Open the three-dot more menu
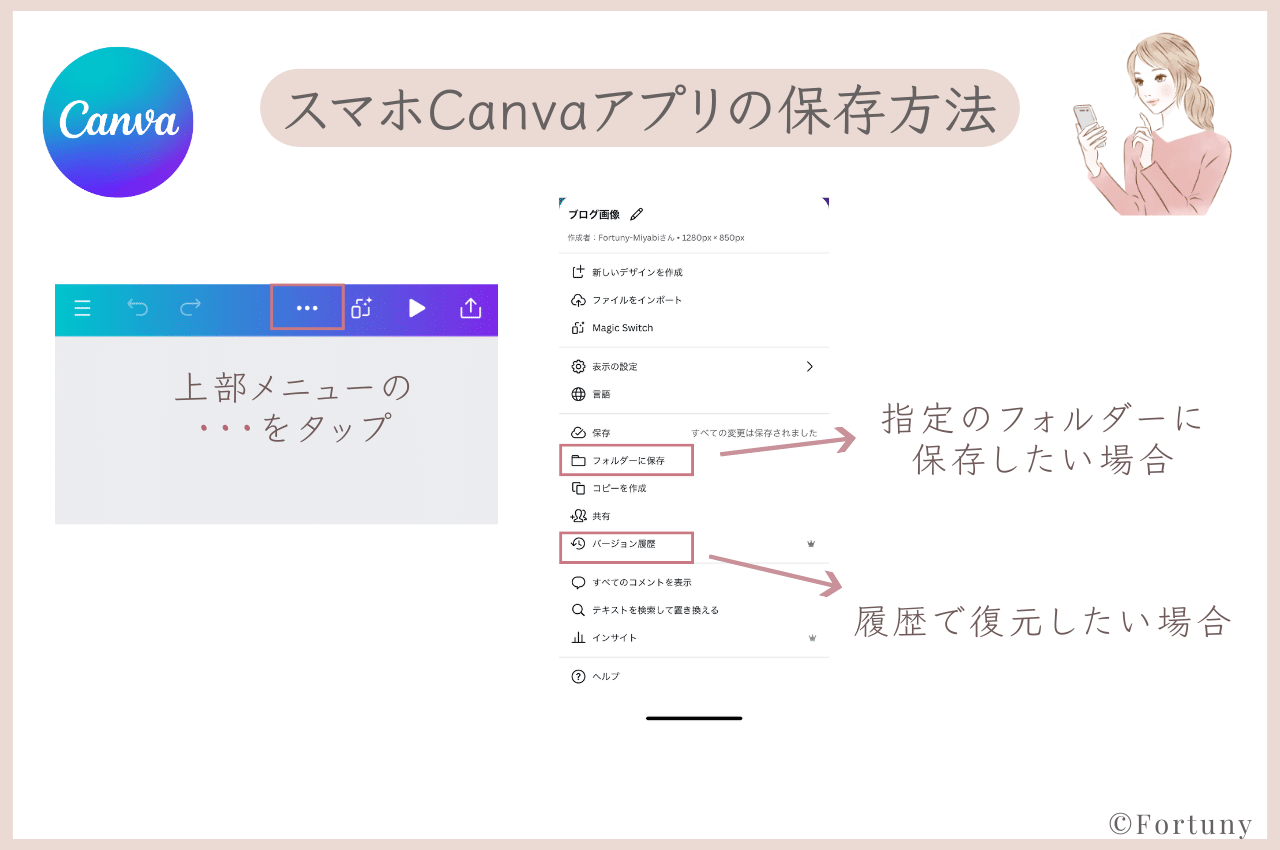The height and width of the screenshot is (850, 1280). click(x=307, y=308)
